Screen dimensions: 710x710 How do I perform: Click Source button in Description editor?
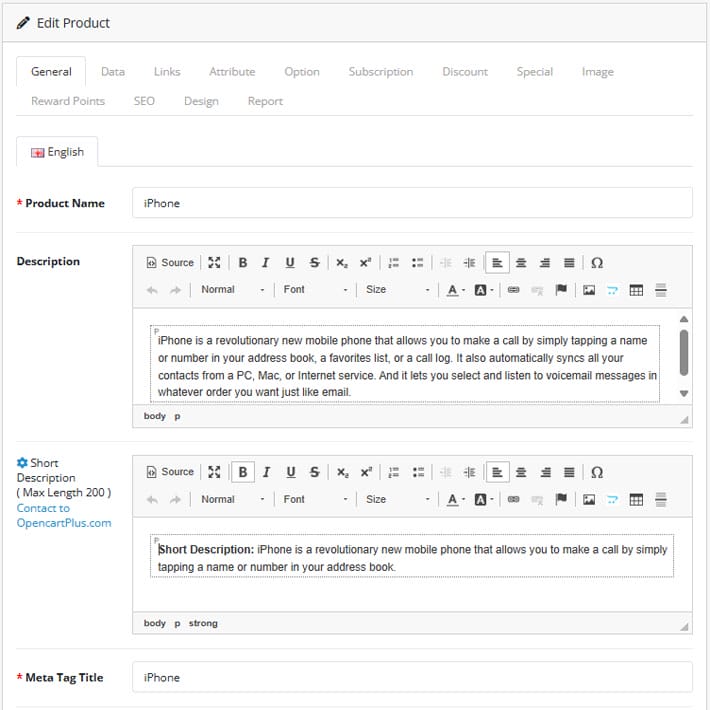pos(170,263)
